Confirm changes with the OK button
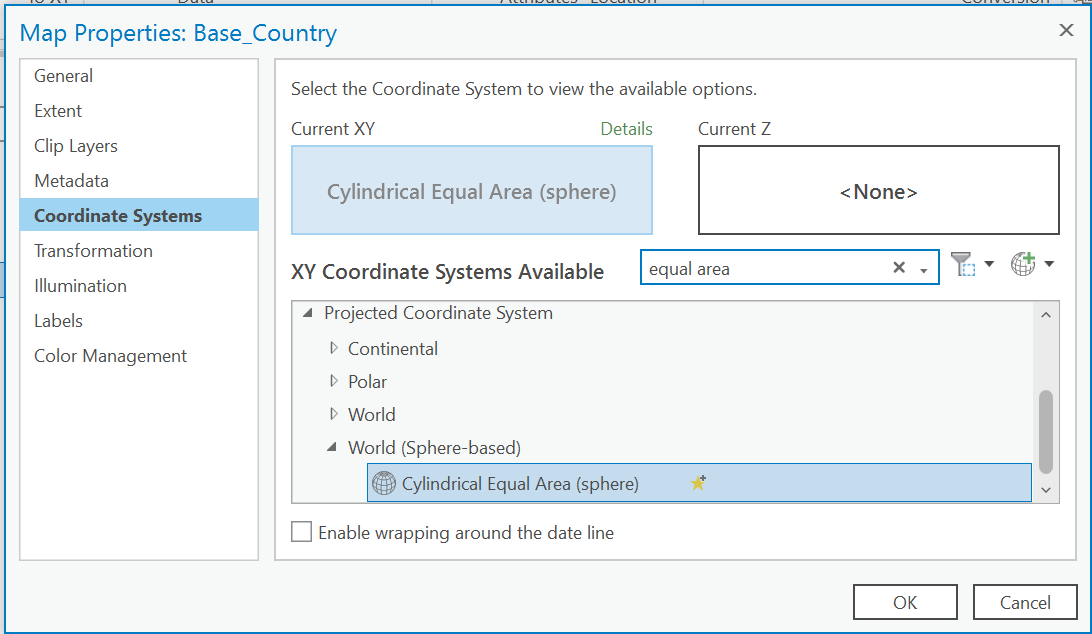 click(x=905, y=602)
